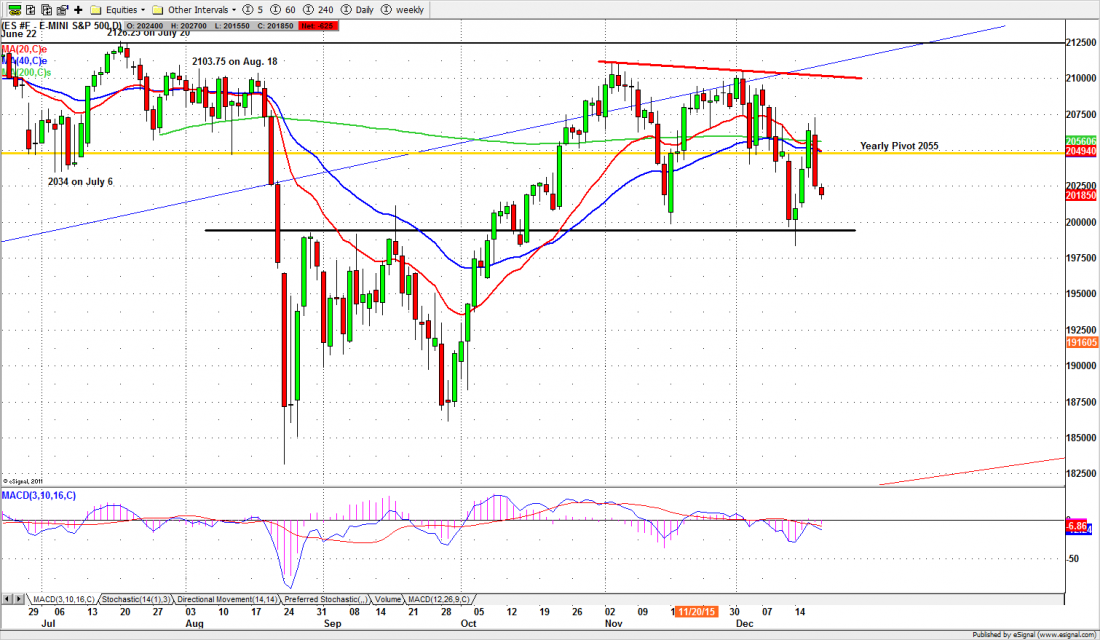
Task: Expand the Other Intervals dropdown
Action: (x=199, y=9)
